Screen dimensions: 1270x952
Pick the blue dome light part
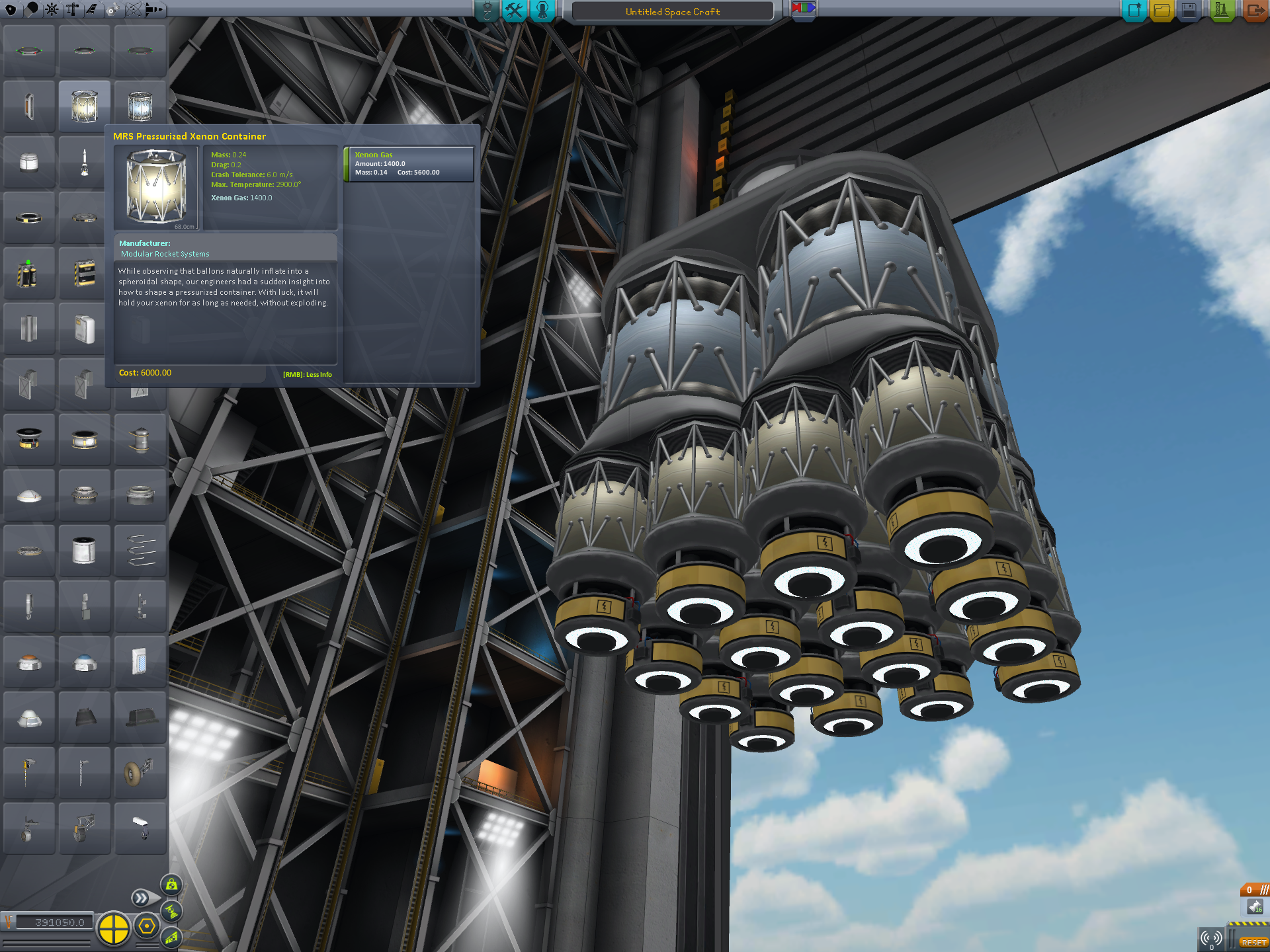click(x=85, y=662)
